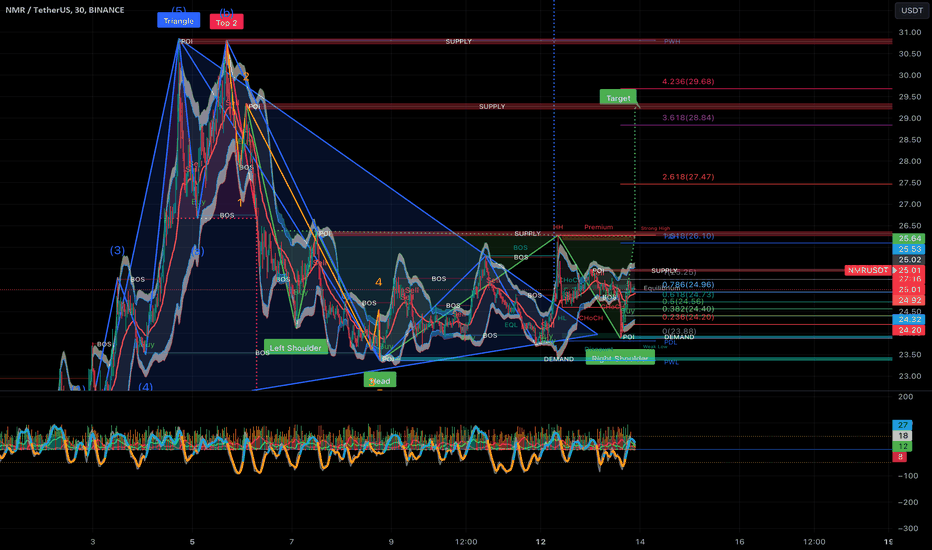
Task: Click the PDL level label
Action: (670, 342)
